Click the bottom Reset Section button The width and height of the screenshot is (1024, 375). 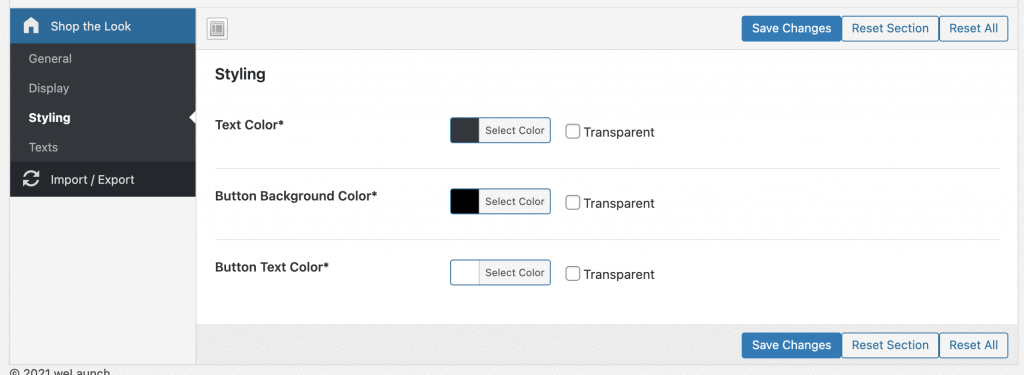pos(889,345)
